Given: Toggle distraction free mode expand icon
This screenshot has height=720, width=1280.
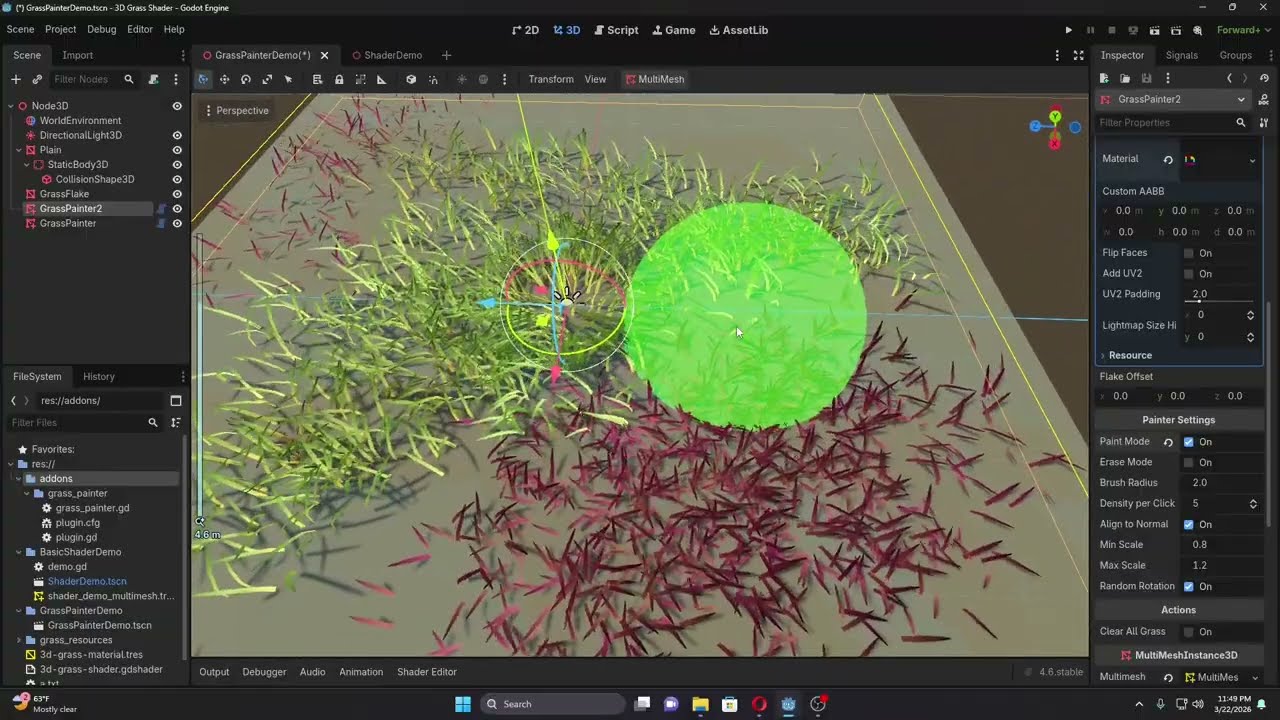Looking at the screenshot, I should 1078,55.
